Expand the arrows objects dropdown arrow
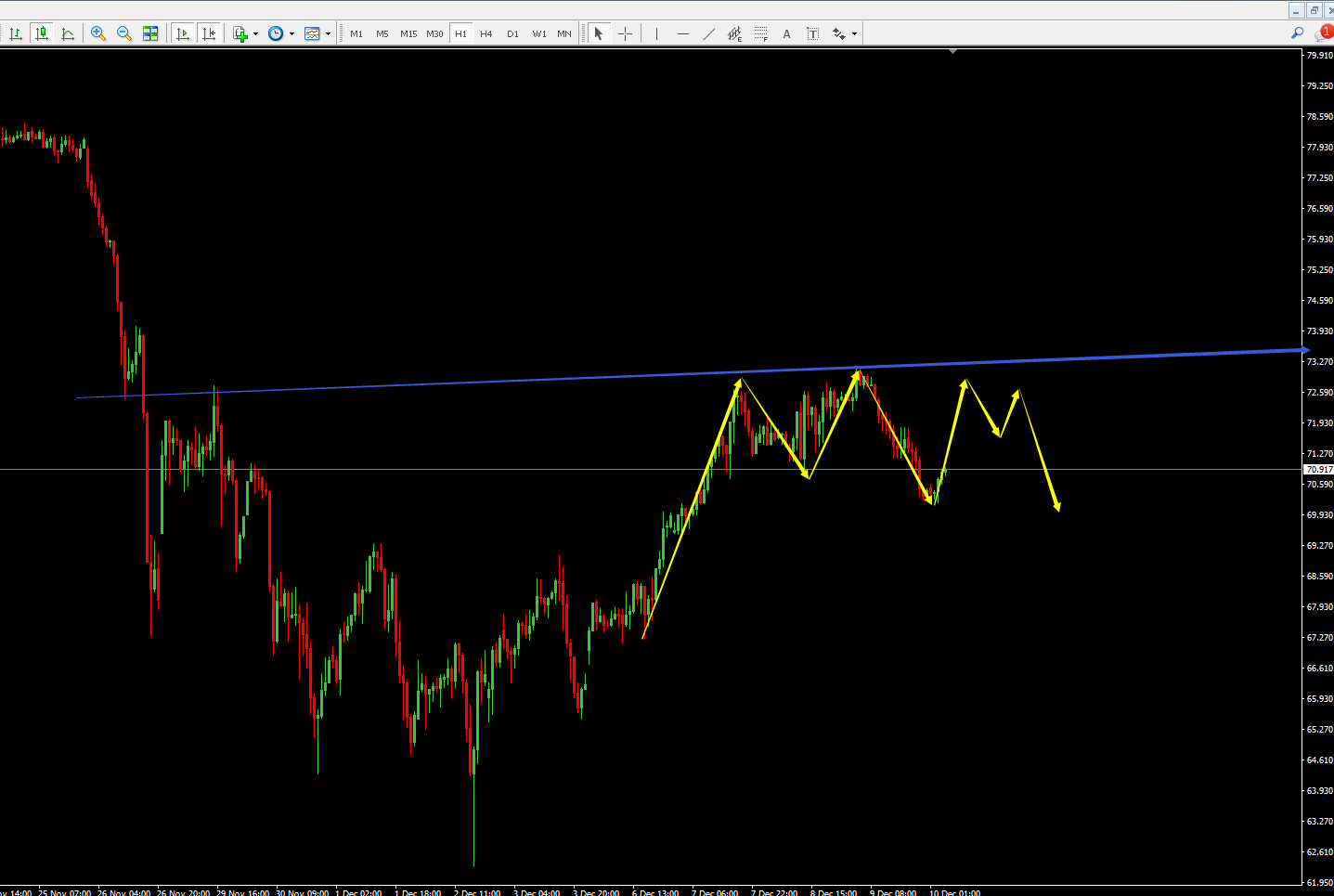The height and width of the screenshot is (896, 1334). click(854, 33)
